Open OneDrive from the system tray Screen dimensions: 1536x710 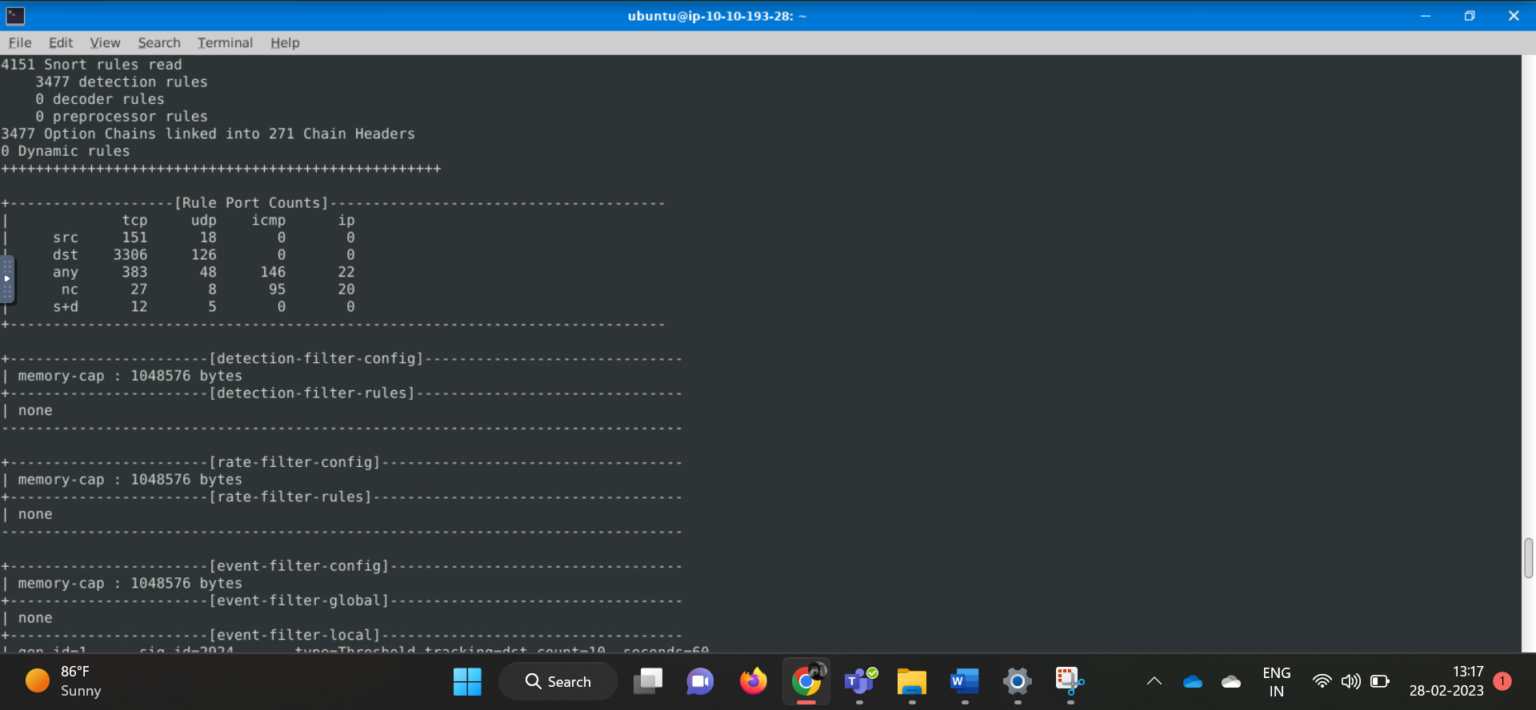pos(1192,681)
